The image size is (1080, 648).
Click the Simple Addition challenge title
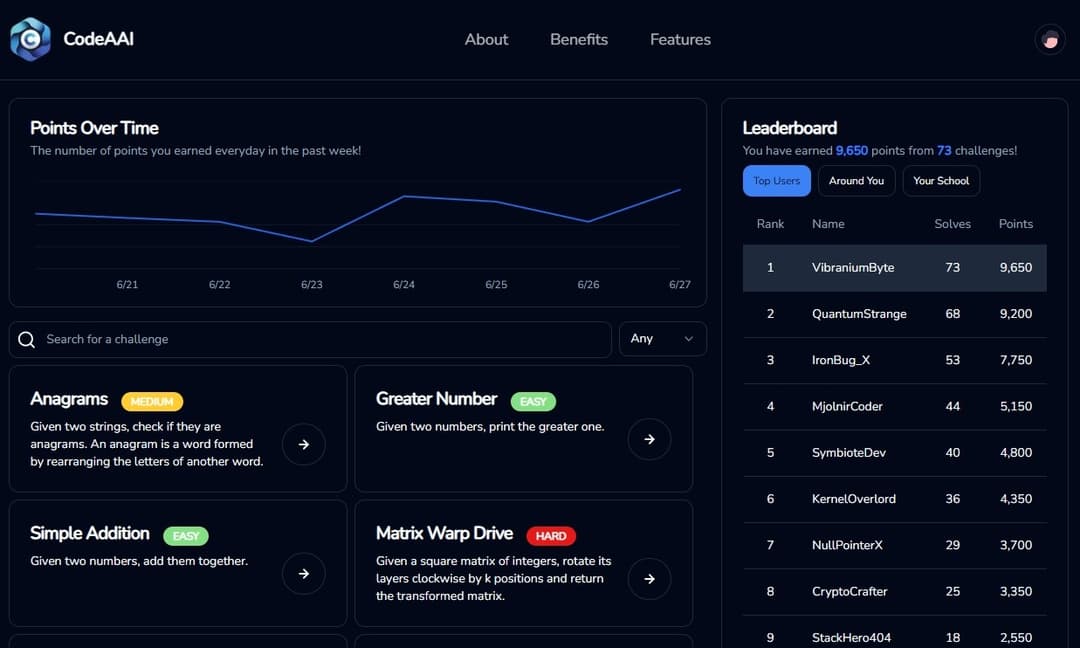(x=90, y=533)
